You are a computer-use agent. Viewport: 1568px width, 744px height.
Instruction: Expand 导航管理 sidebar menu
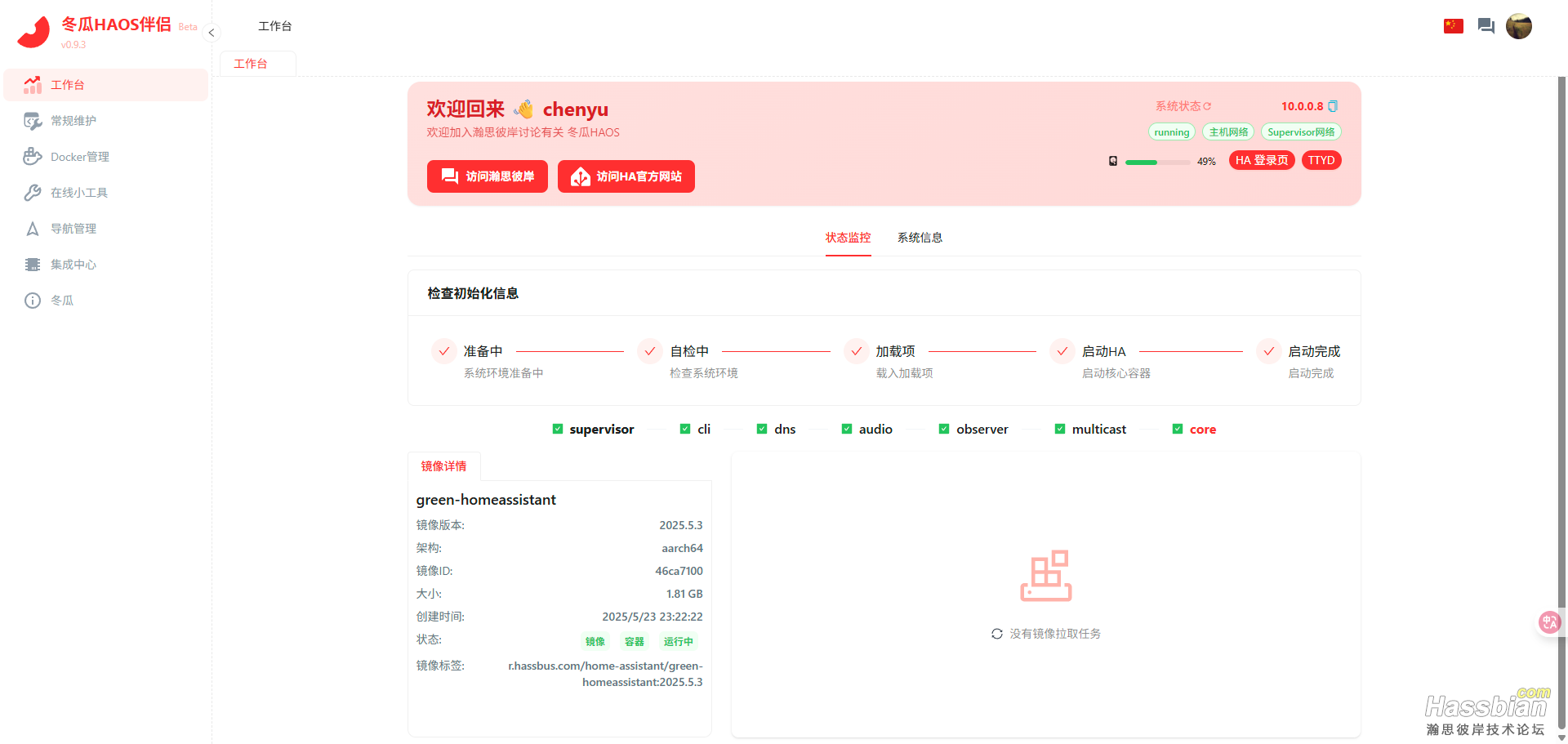[x=73, y=229]
